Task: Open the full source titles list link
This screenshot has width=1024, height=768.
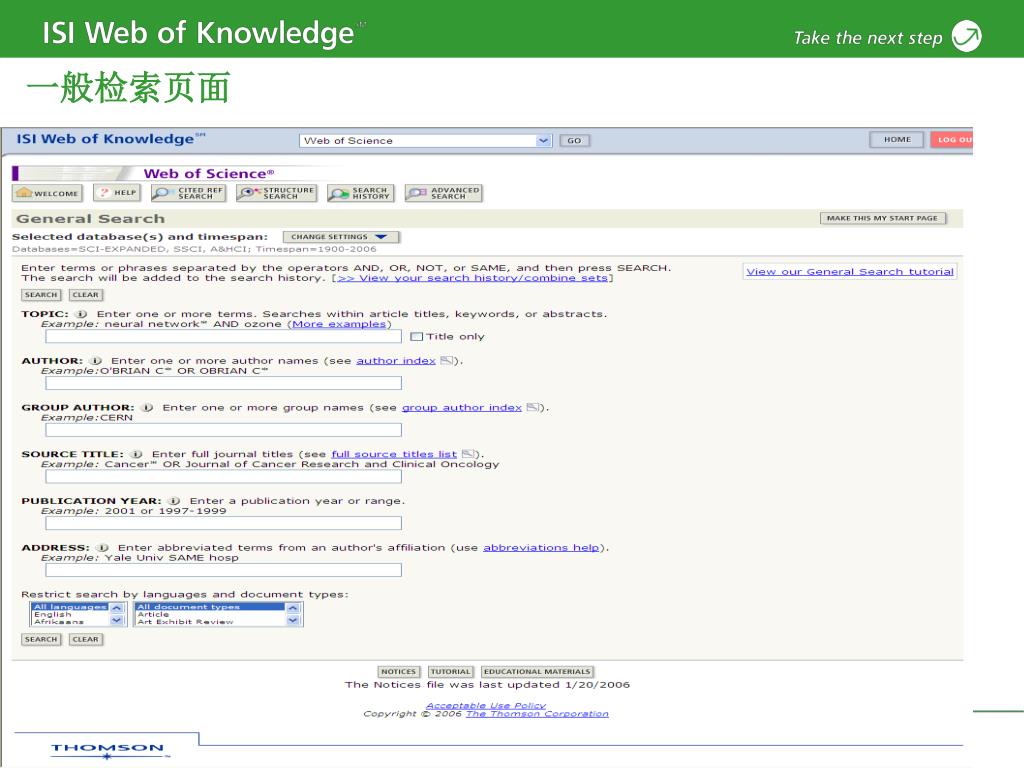Action: click(x=394, y=454)
